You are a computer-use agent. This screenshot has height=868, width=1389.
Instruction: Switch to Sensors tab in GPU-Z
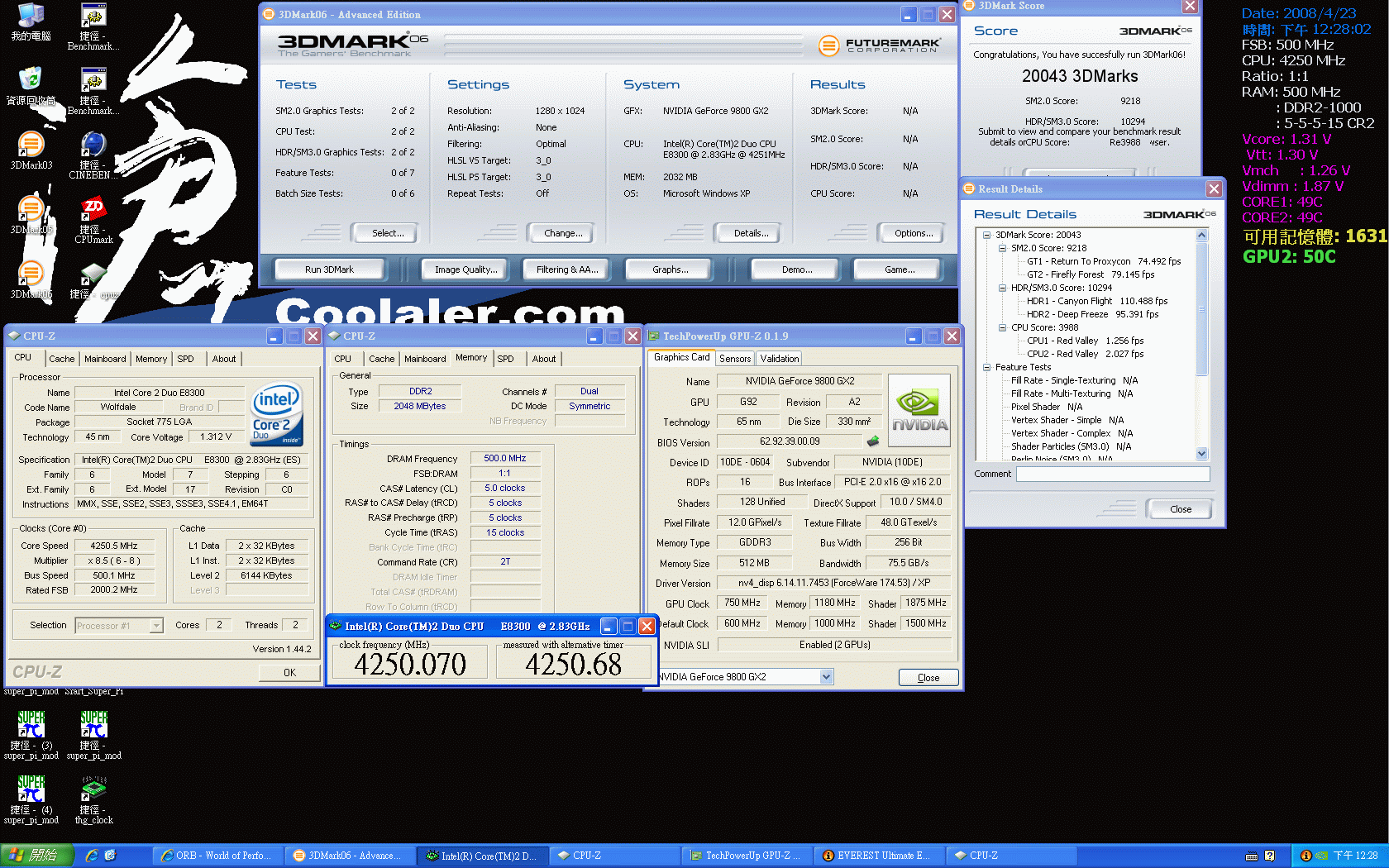[x=735, y=359]
